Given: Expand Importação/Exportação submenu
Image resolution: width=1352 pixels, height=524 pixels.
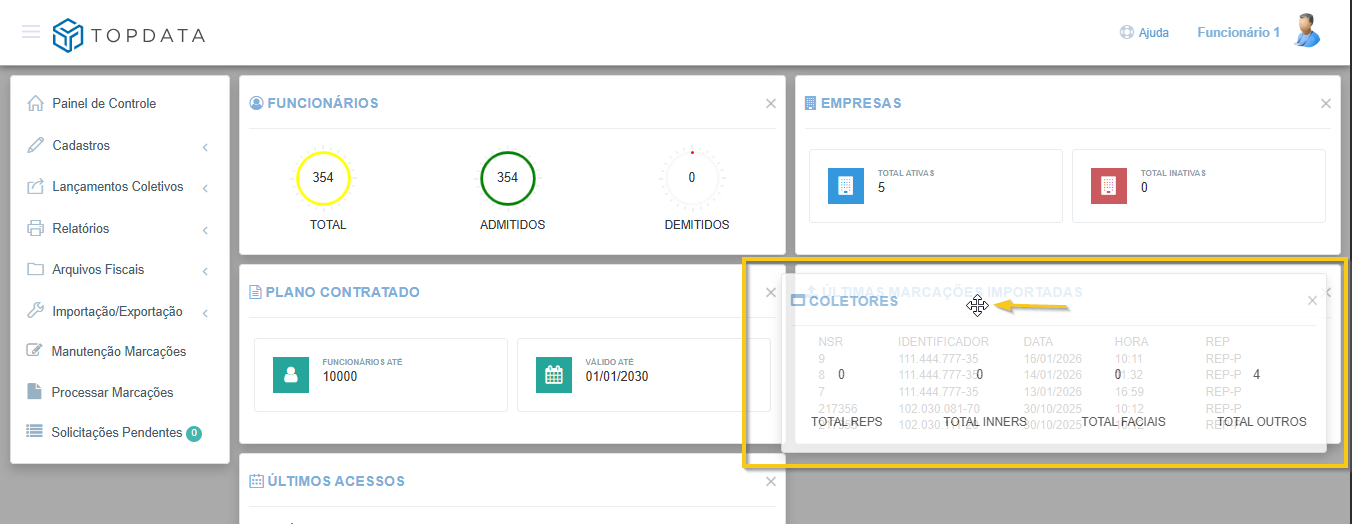Looking at the screenshot, I should point(117,312).
